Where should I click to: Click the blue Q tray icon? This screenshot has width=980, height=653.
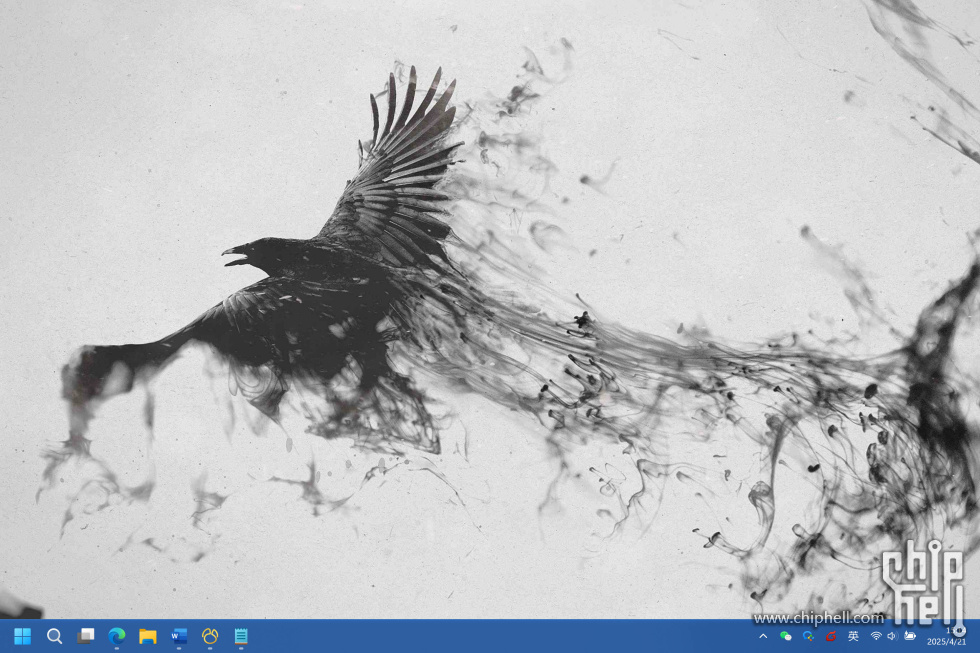click(x=808, y=636)
